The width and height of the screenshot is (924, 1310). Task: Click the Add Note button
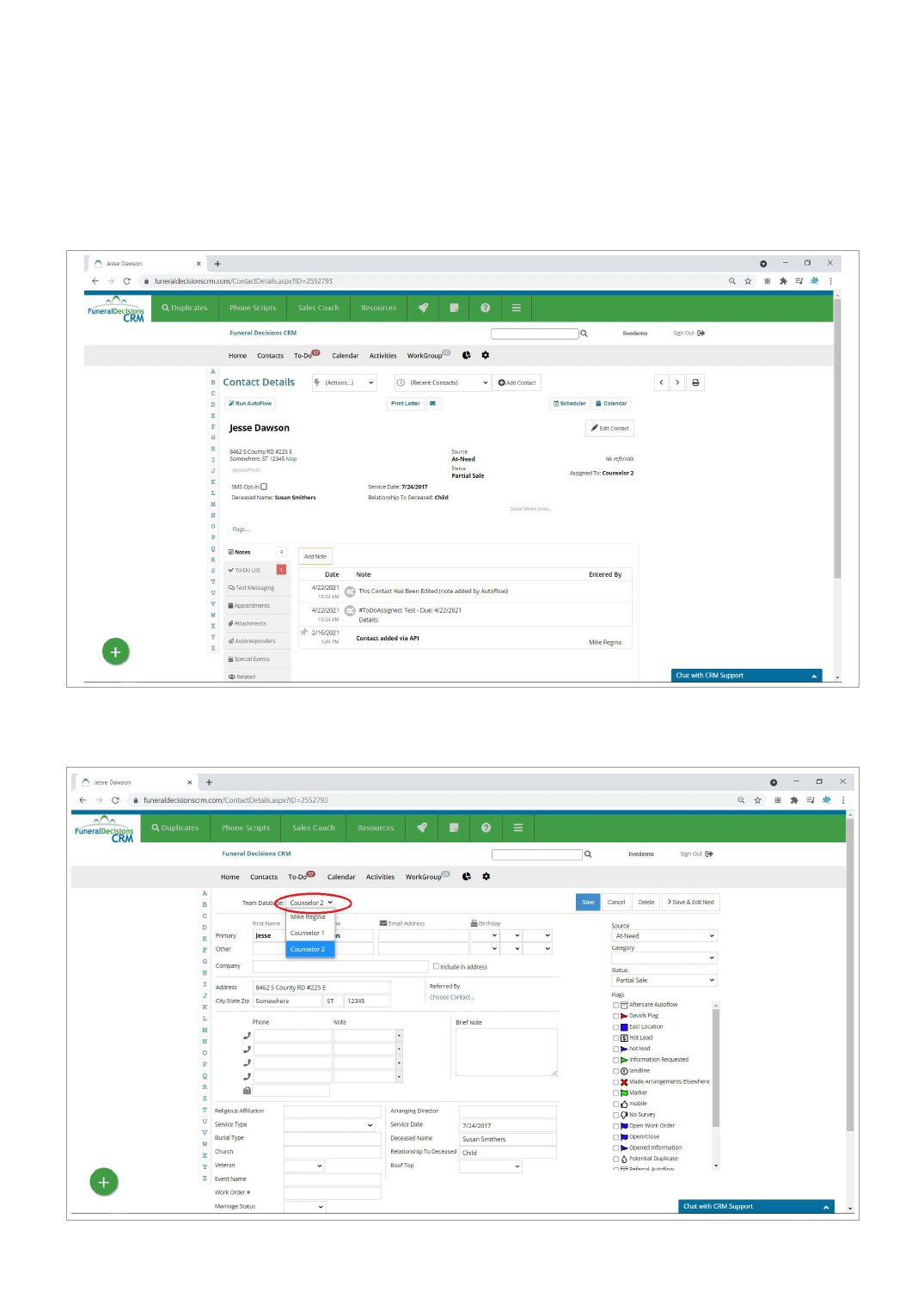[315, 556]
